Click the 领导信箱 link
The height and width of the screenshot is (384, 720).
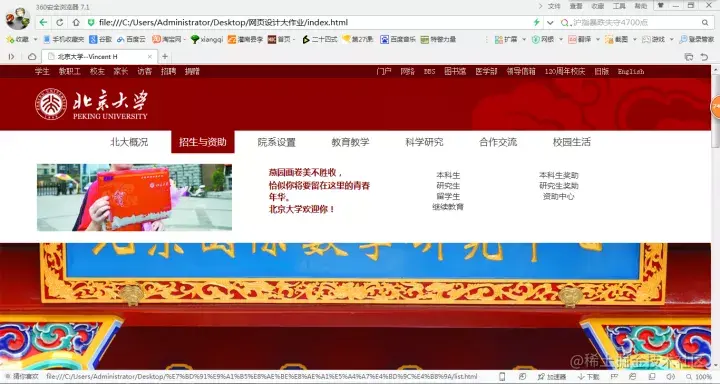point(521,71)
